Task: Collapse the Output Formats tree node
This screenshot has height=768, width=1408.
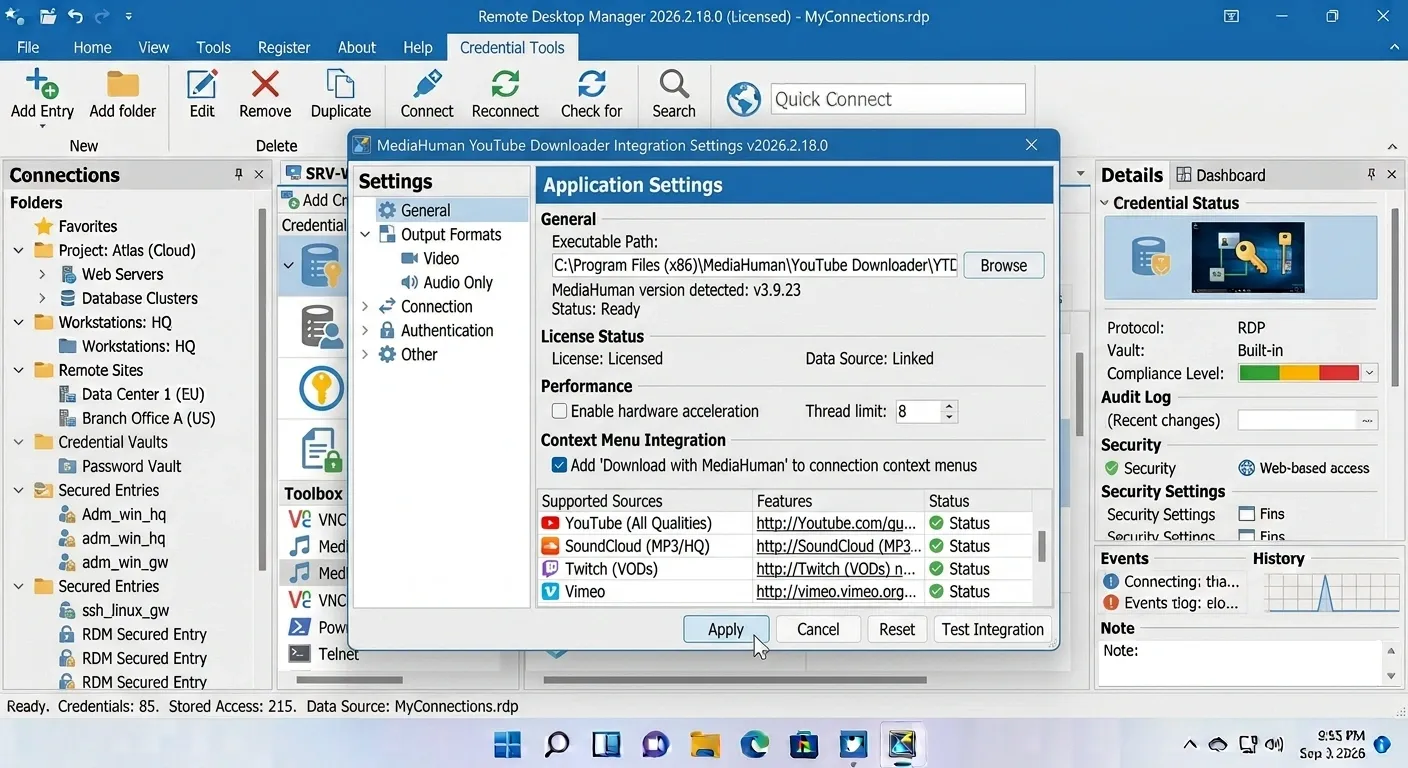Action: click(x=365, y=235)
